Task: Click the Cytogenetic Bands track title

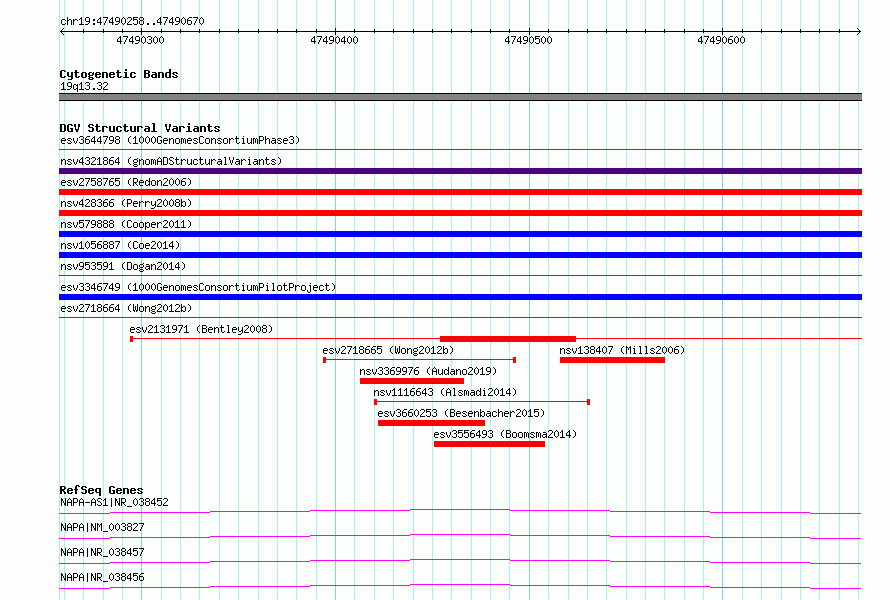Action: tap(119, 74)
